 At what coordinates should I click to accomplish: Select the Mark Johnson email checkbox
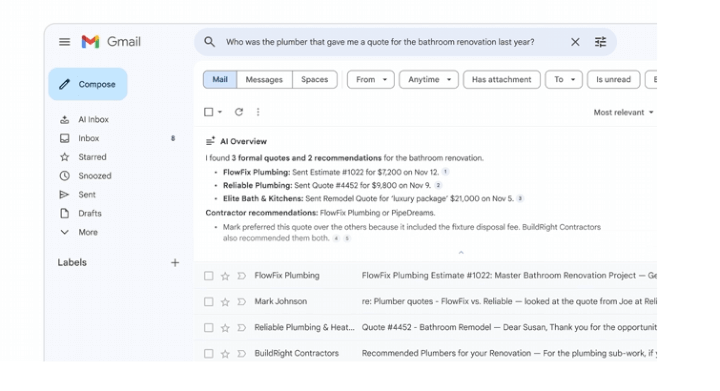(208, 302)
